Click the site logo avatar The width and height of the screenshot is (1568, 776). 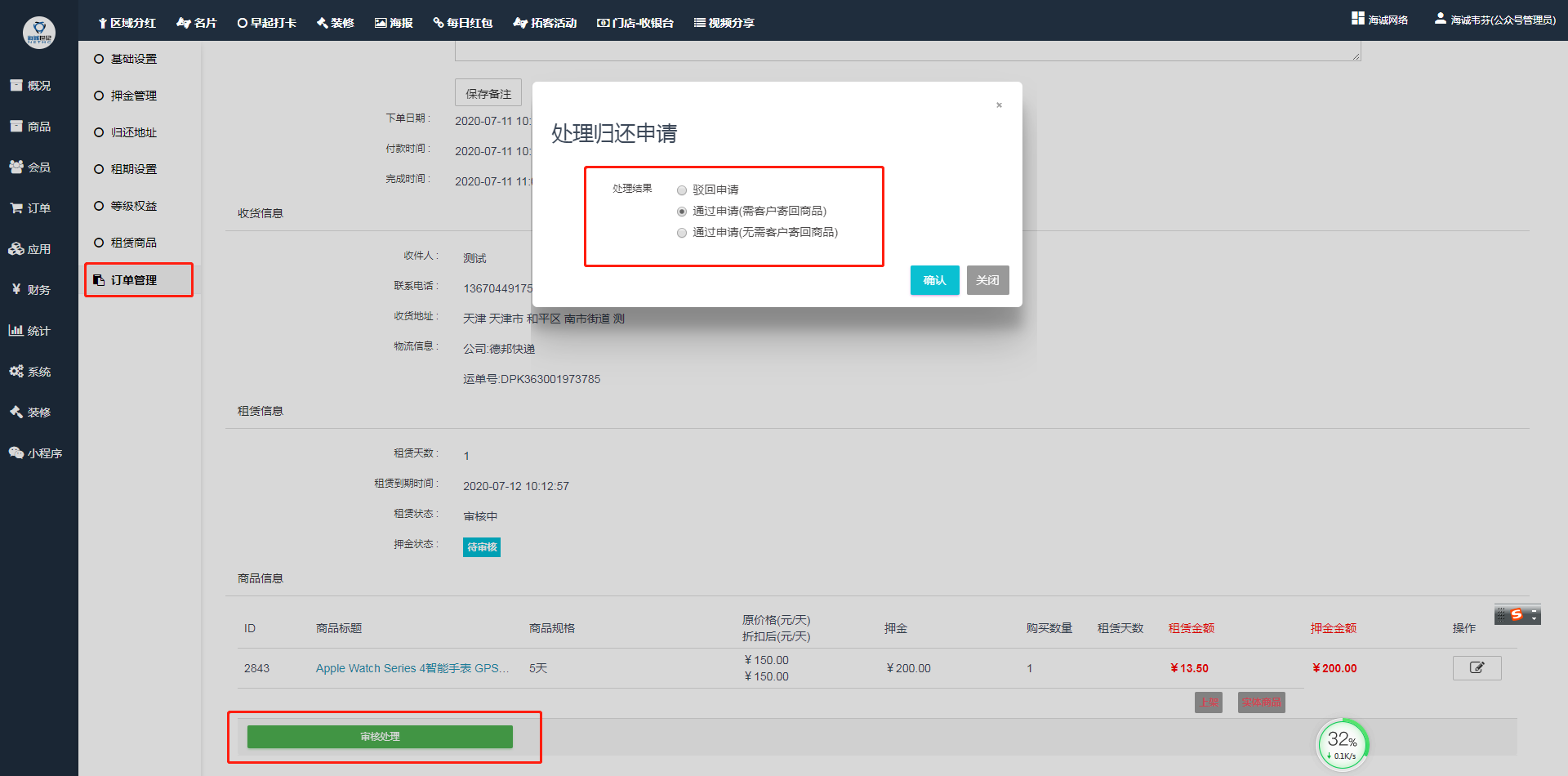coord(39,33)
